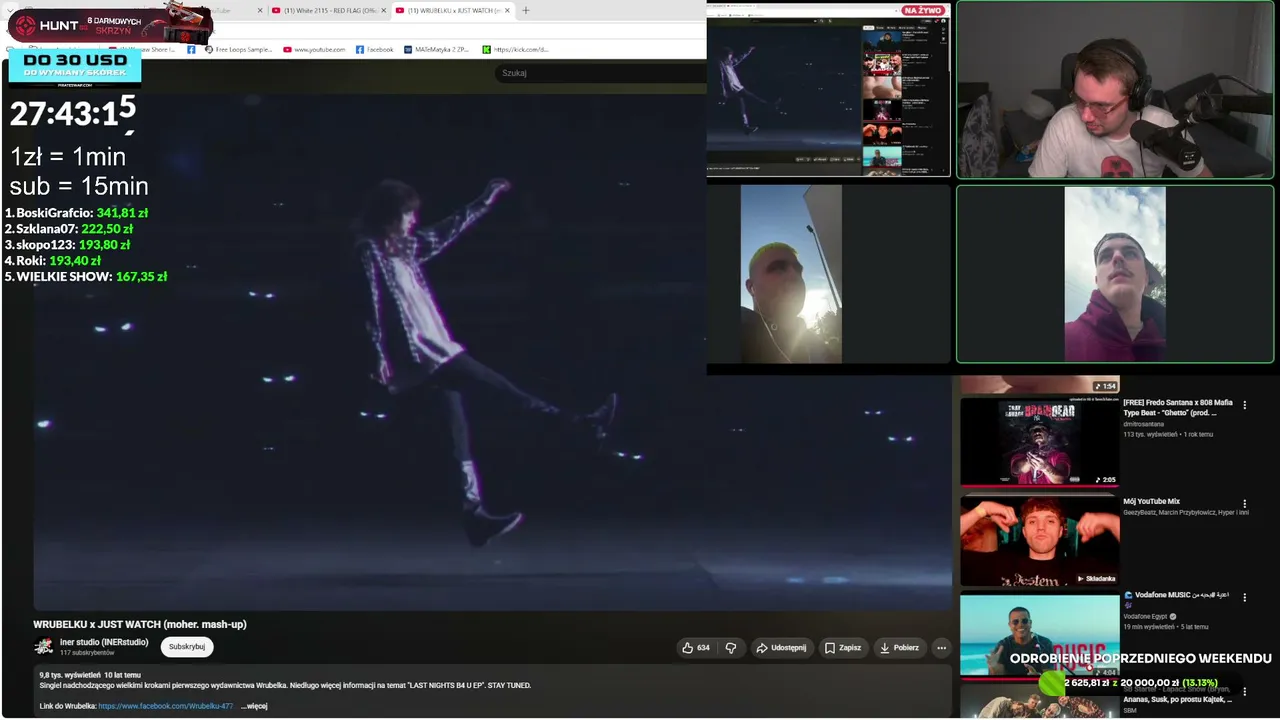Viewport: 1280px width, 720px height.
Task: Subscribe to iner studio with Subskrybuj
Action: [187, 647]
